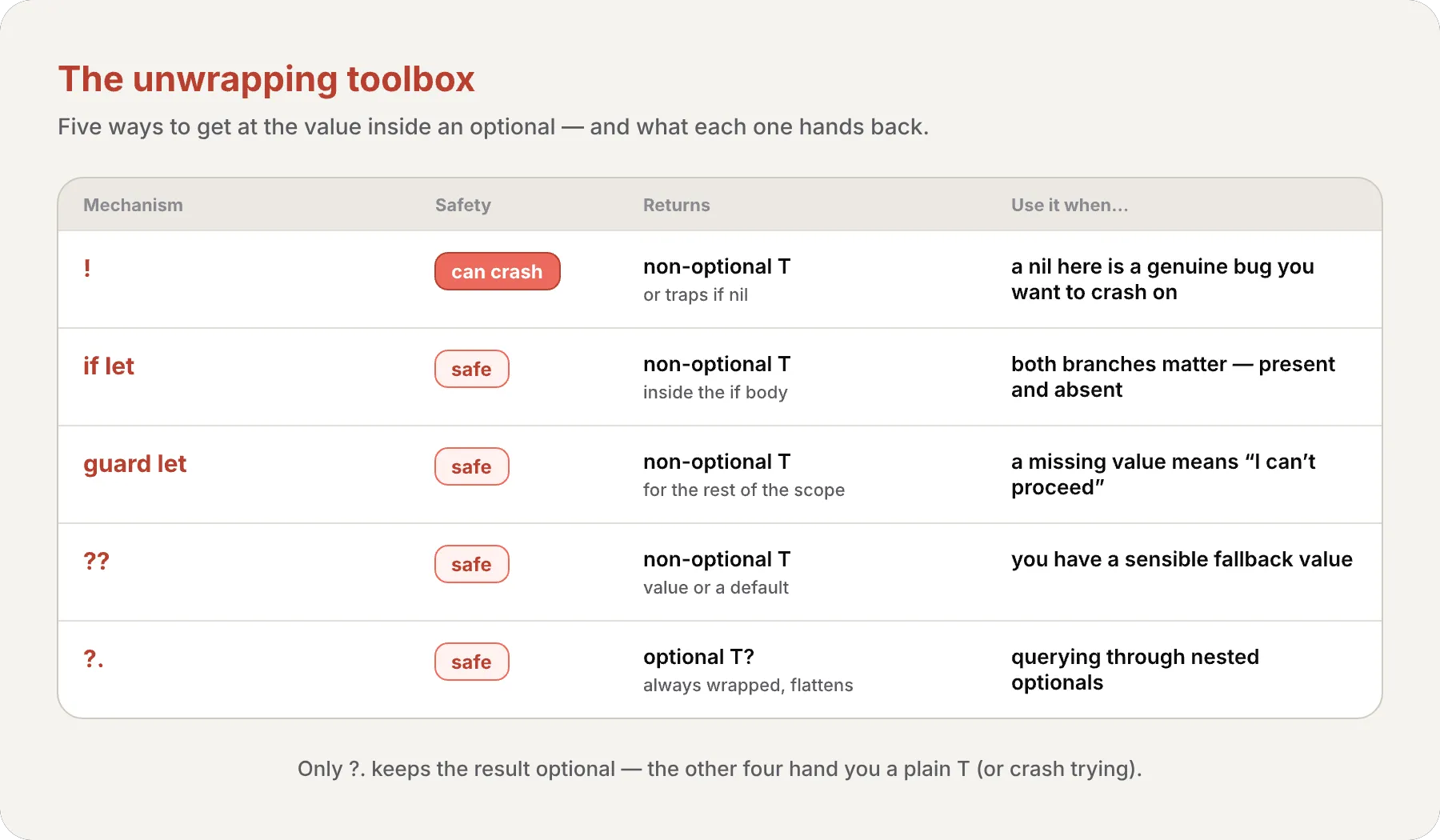Viewport: 1440px width, 840px height.
Task: Select the "??" mechanism cell
Action: coord(96,561)
